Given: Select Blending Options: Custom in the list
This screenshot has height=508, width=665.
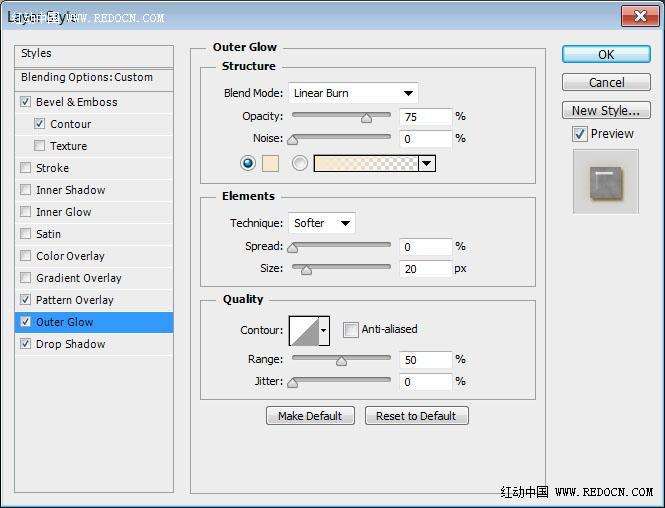Looking at the screenshot, I should pos(87,77).
